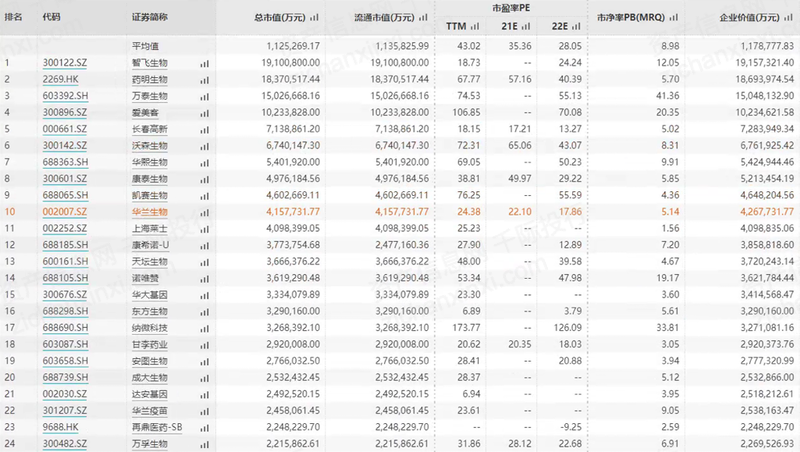
Task: Click the chart icon next to TTM header
Action: coord(475,26)
